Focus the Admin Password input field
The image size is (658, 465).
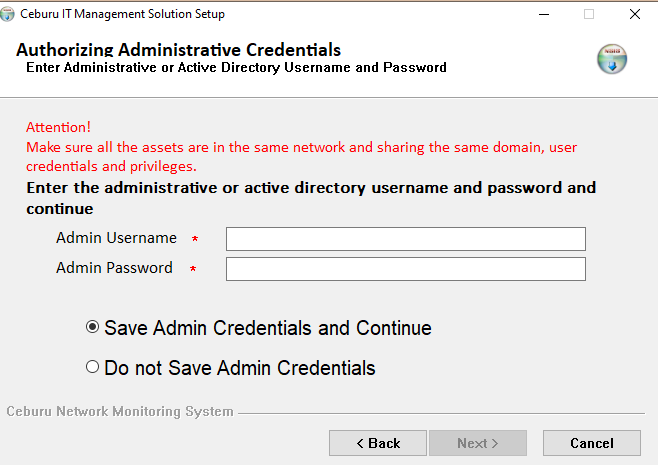pos(406,269)
